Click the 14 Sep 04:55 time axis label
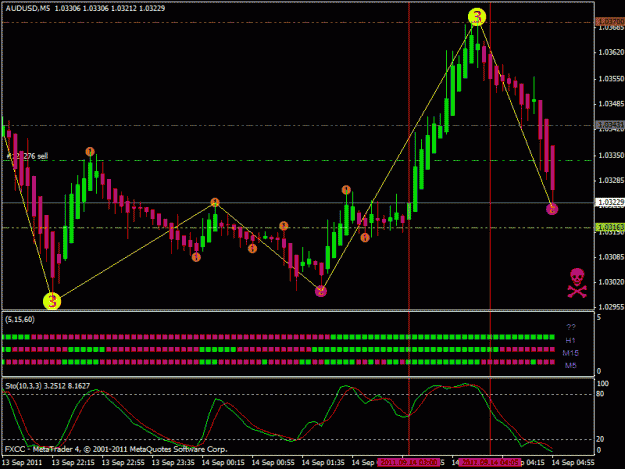Viewport: 625px width, 469px height. point(573,462)
